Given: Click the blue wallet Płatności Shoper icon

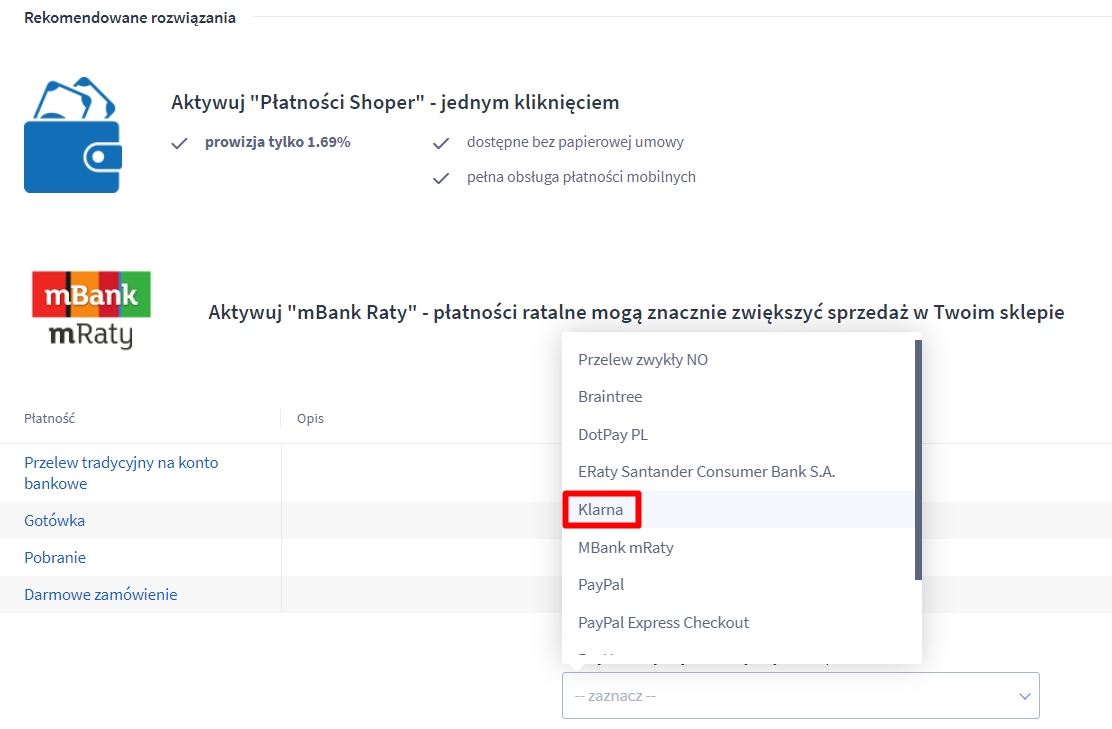Looking at the screenshot, I should tap(72, 135).
